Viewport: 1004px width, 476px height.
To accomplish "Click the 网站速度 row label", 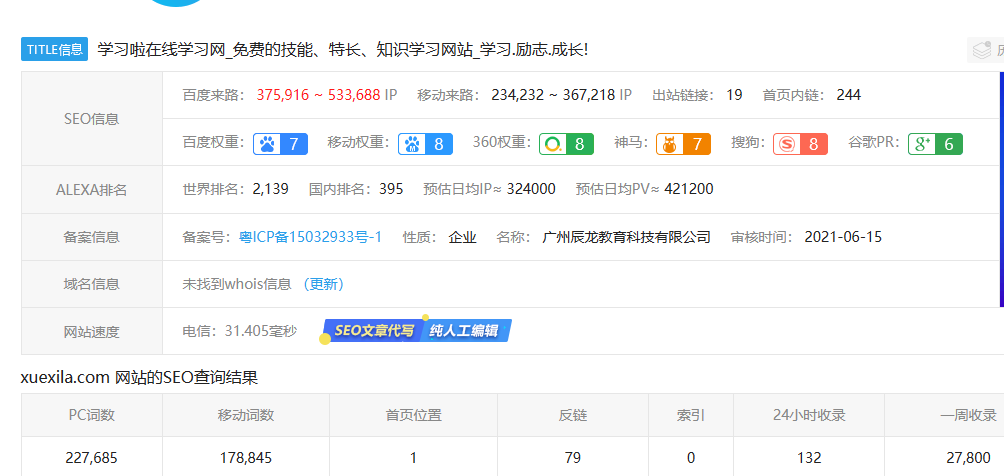I will point(92,332).
